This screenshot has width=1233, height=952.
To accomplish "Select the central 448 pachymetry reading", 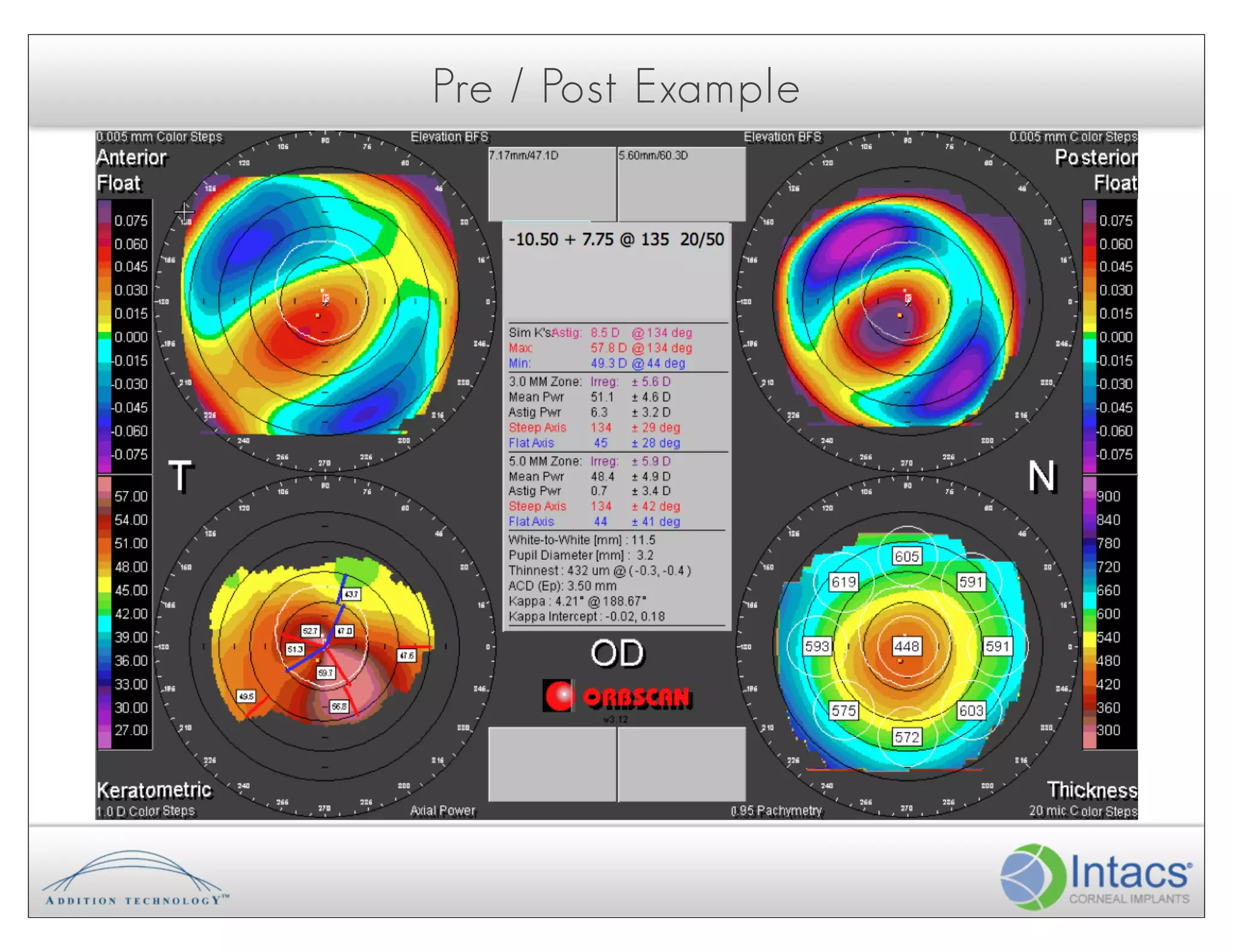I will click(x=906, y=646).
